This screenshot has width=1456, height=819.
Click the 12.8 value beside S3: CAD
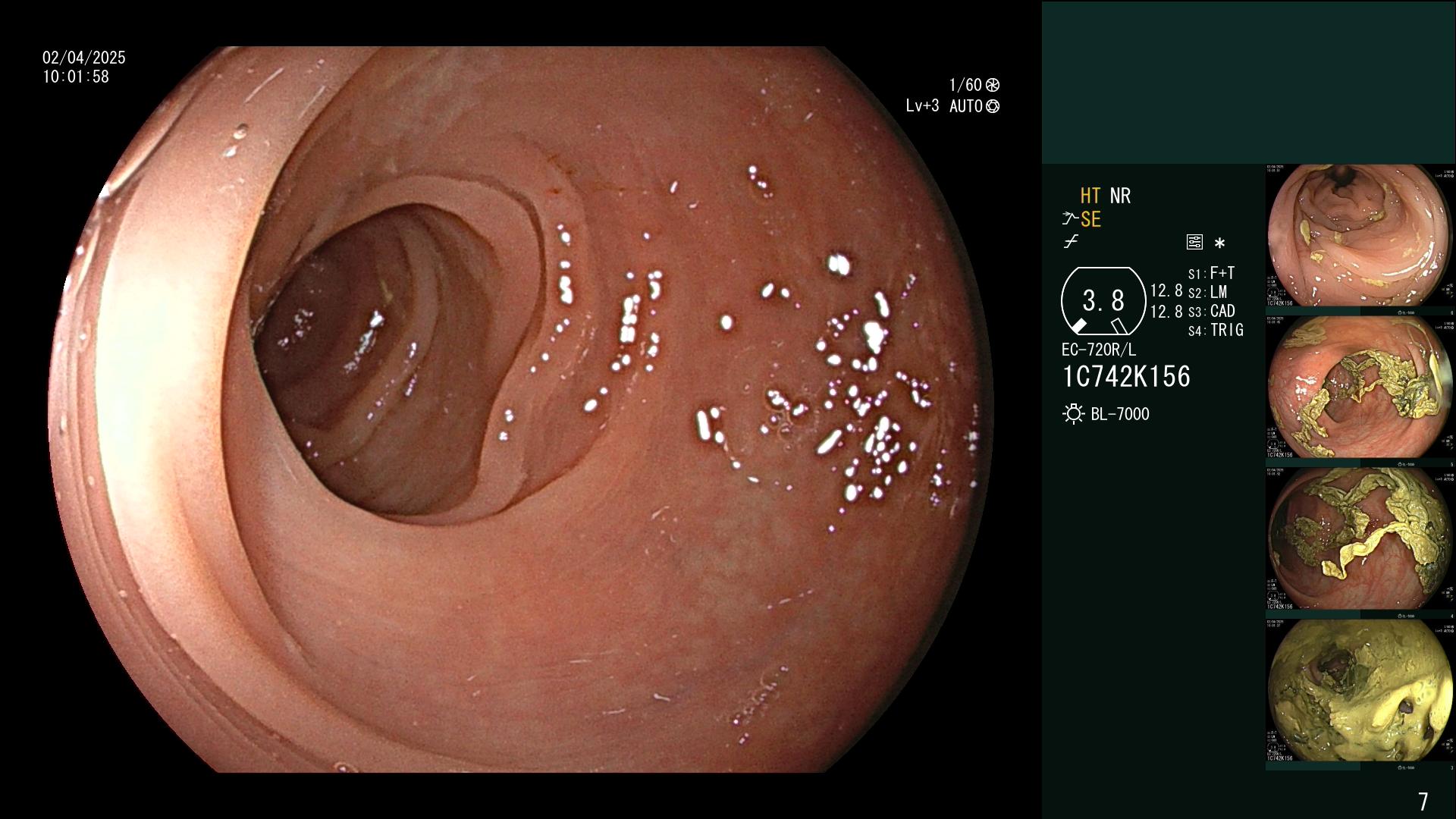tap(1166, 311)
